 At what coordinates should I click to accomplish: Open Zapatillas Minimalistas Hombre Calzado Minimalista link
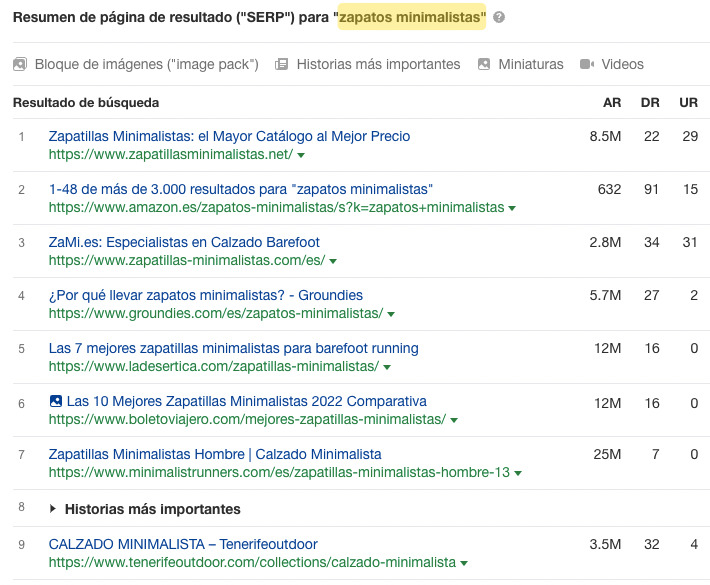tap(215, 454)
